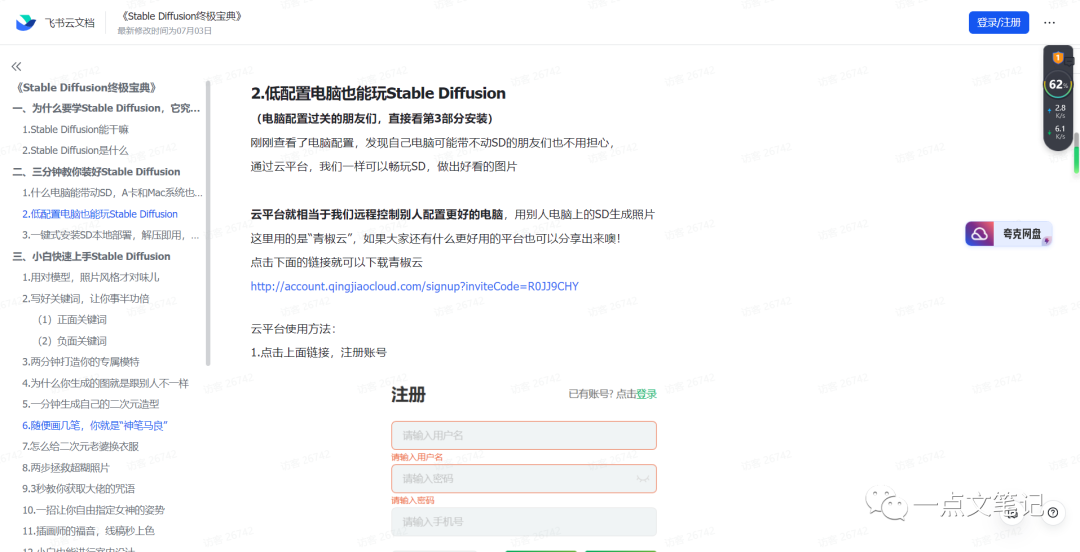Image resolution: width=1080 pixels, height=552 pixels.
Task: Click the text 云平台使用方法：
Action: click(x=293, y=329)
